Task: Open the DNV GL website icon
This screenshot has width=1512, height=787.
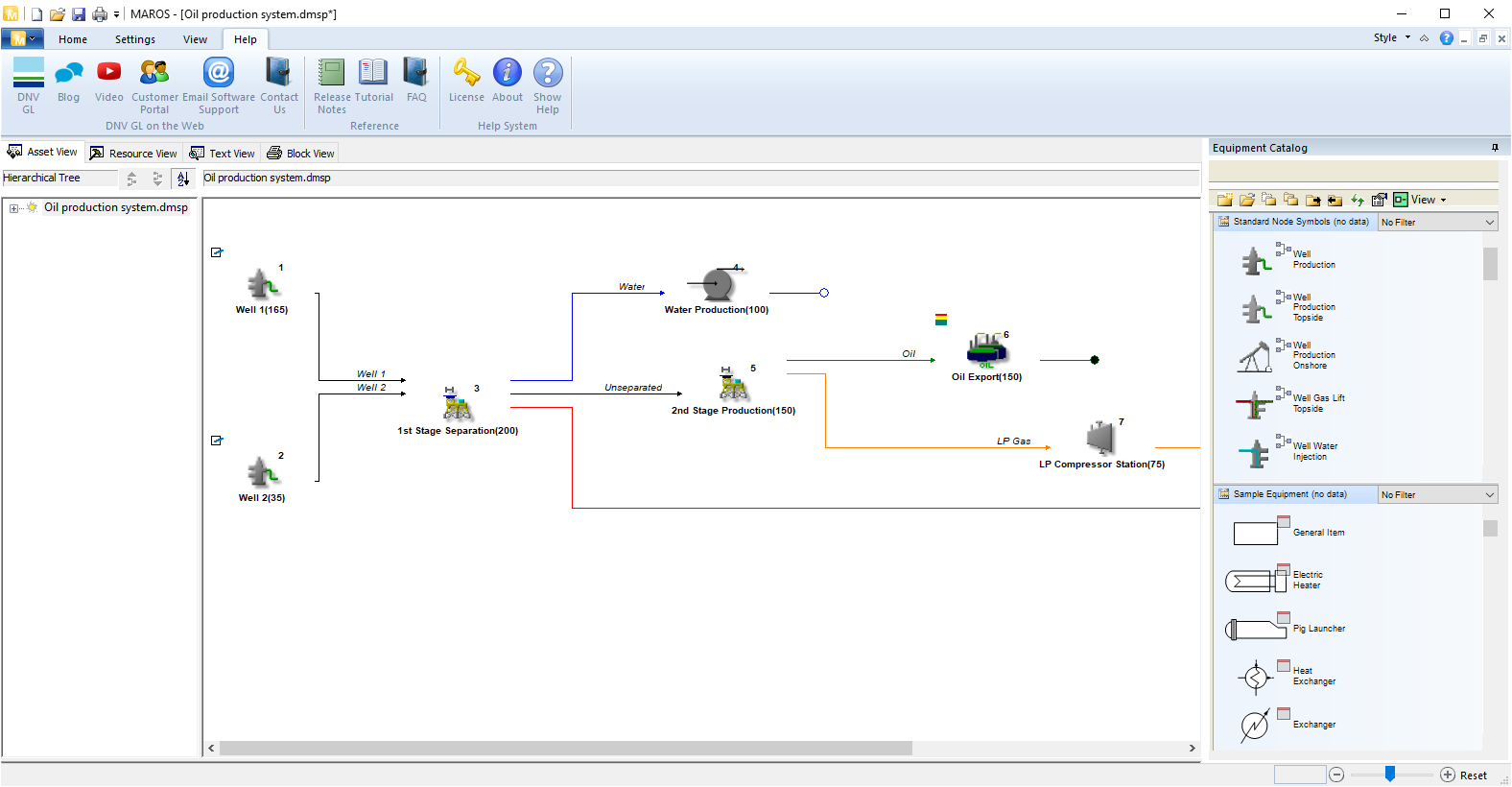Action: [29, 85]
